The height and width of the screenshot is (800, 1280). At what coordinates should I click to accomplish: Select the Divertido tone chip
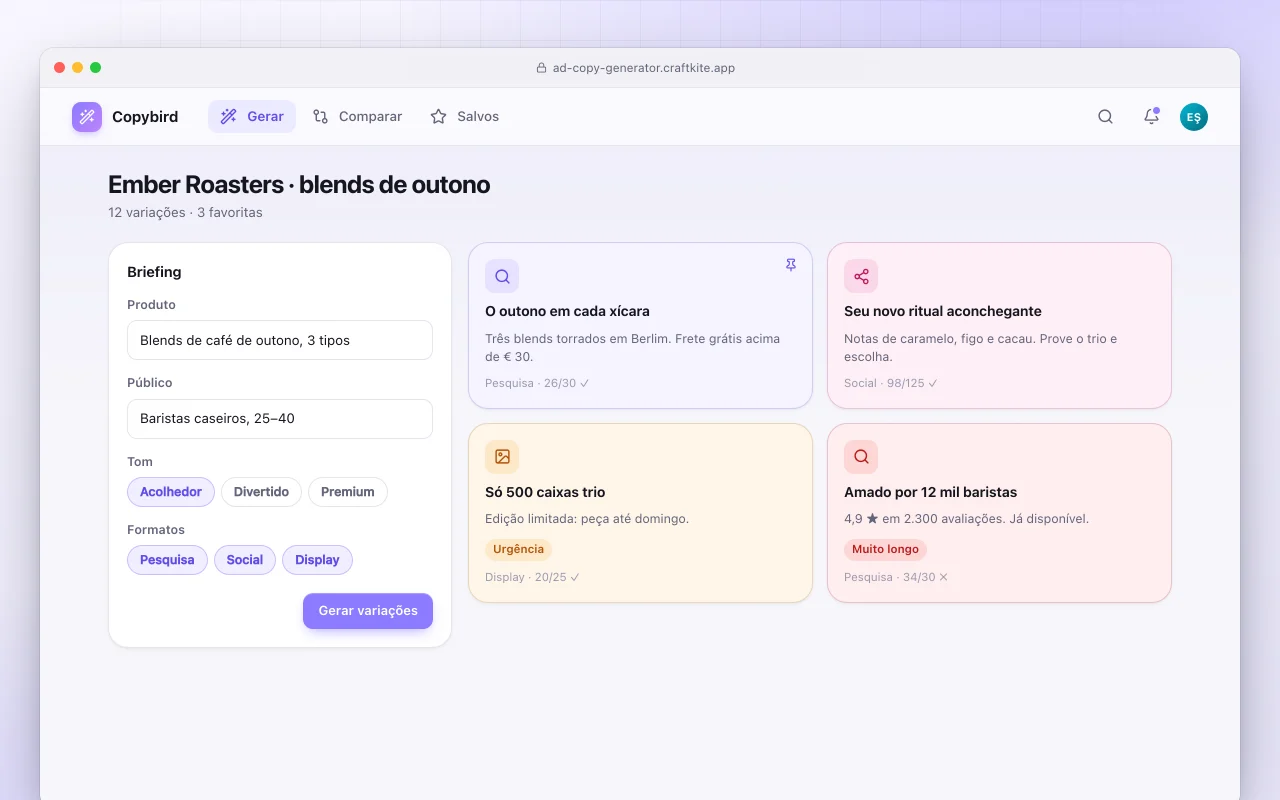point(261,492)
